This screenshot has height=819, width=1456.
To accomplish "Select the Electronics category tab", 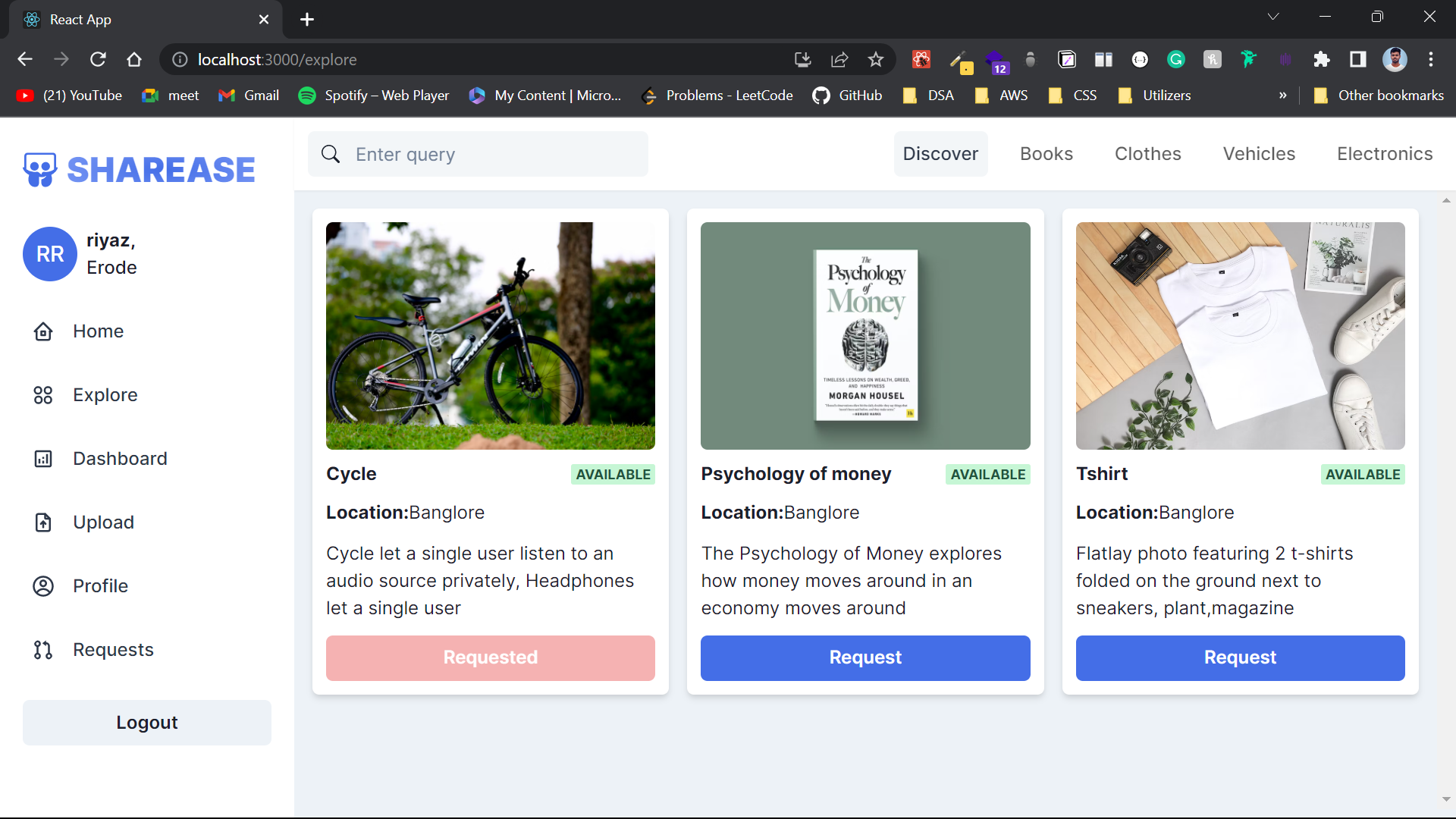I will [x=1385, y=154].
